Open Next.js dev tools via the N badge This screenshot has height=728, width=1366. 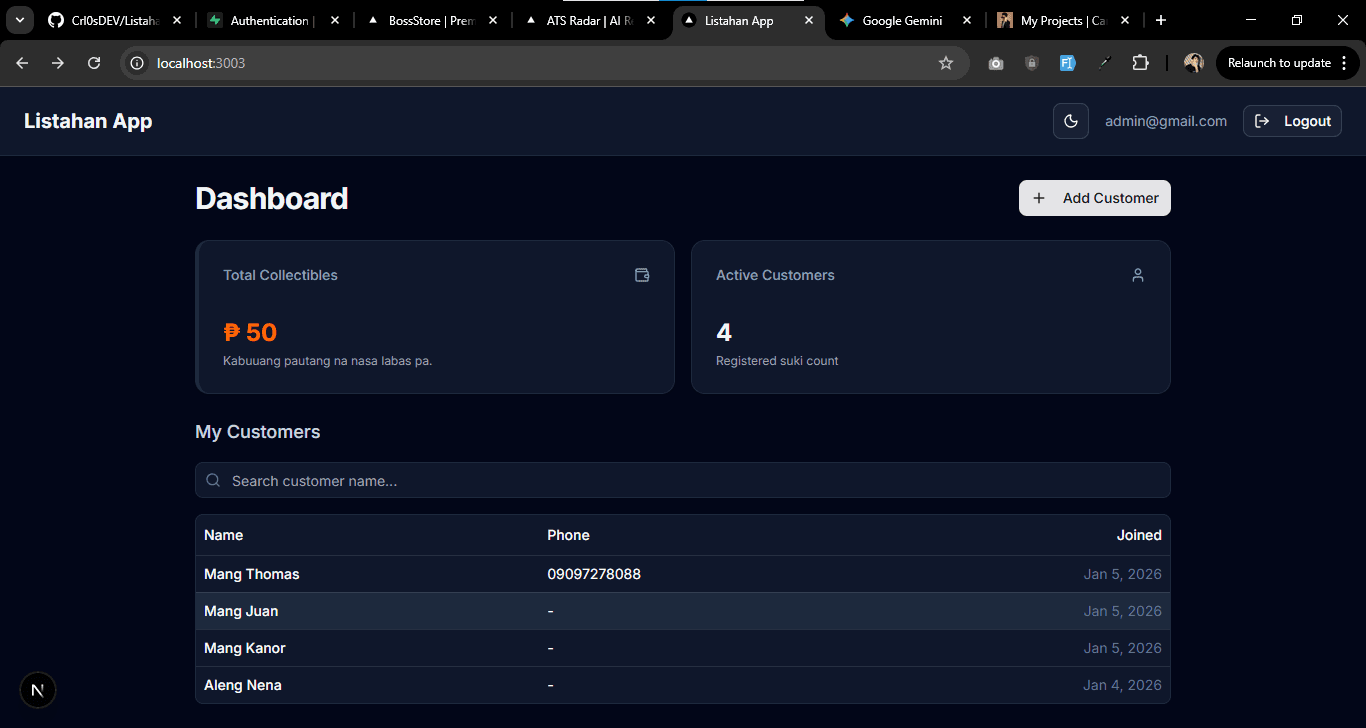coord(37,689)
